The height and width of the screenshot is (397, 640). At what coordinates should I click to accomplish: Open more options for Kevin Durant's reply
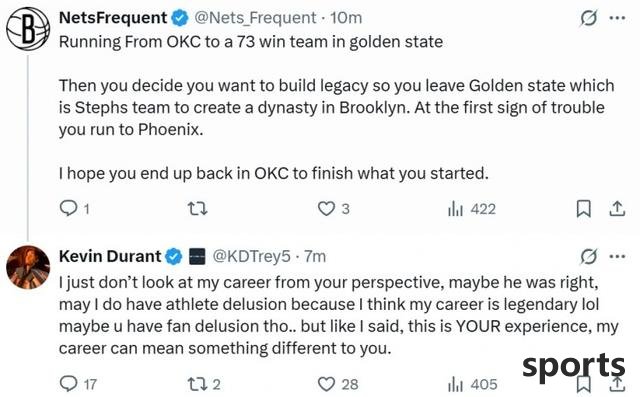[x=617, y=257]
